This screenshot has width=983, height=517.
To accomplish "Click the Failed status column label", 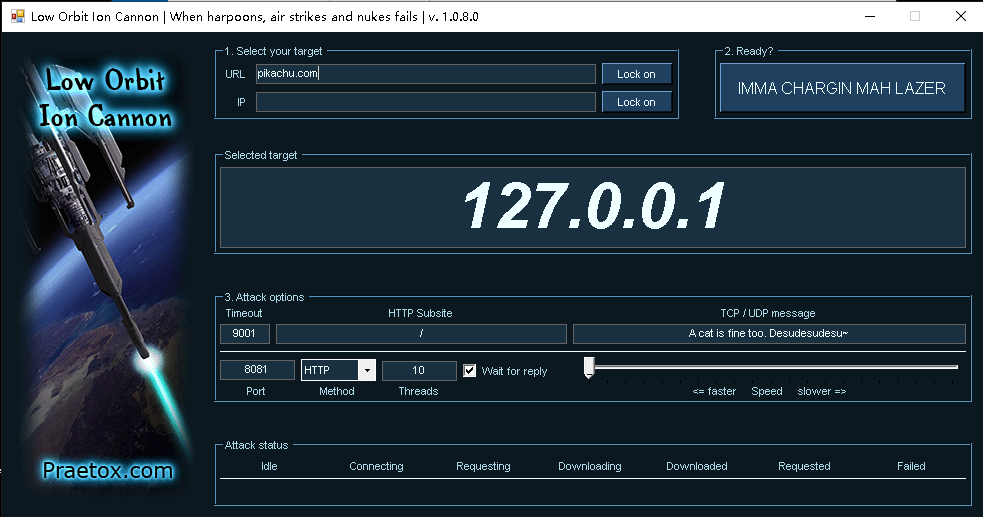I will tap(911, 466).
